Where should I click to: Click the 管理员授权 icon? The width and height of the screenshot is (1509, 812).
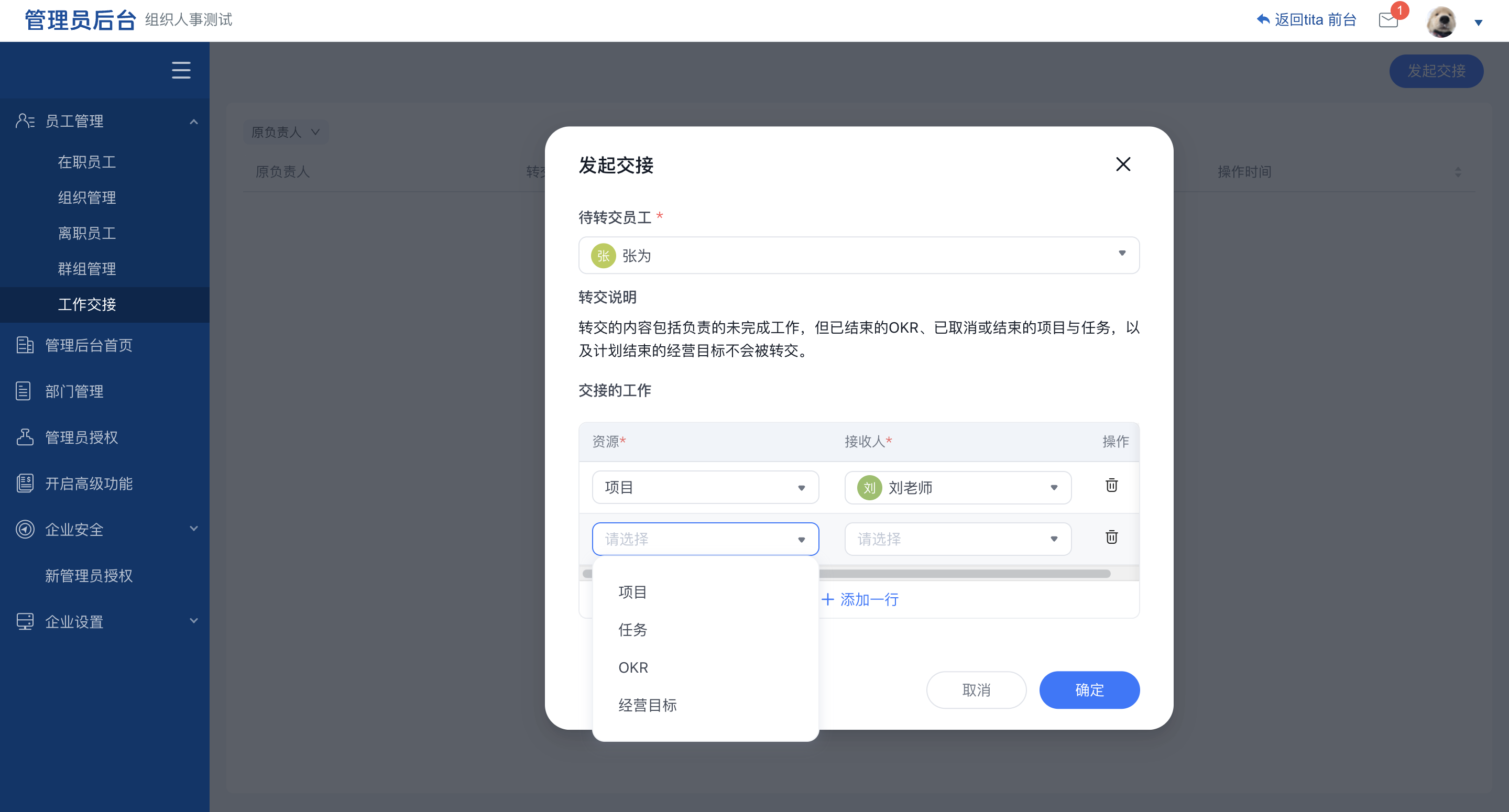point(25,437)
